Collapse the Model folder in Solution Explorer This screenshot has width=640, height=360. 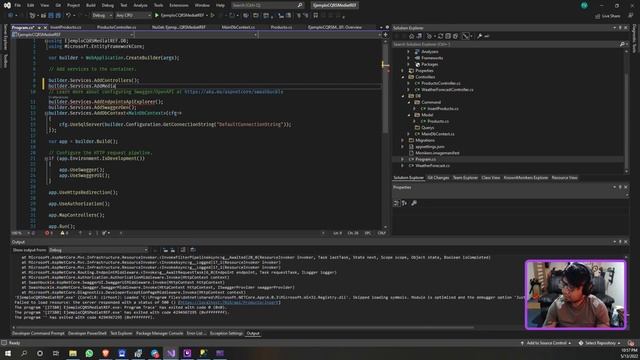pos(409,115)
